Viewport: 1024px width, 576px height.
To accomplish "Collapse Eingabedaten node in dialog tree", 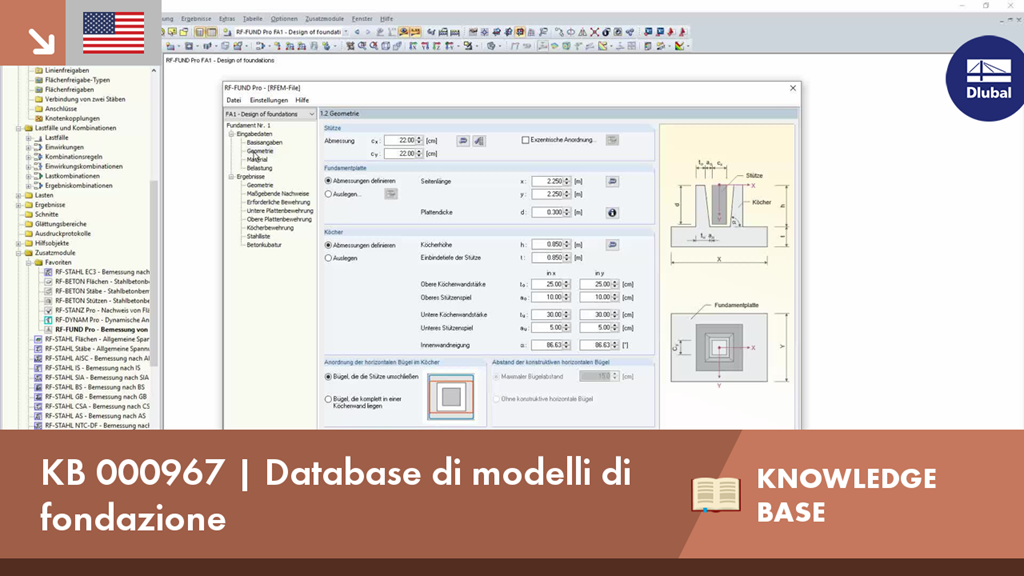I will [231, 134].
